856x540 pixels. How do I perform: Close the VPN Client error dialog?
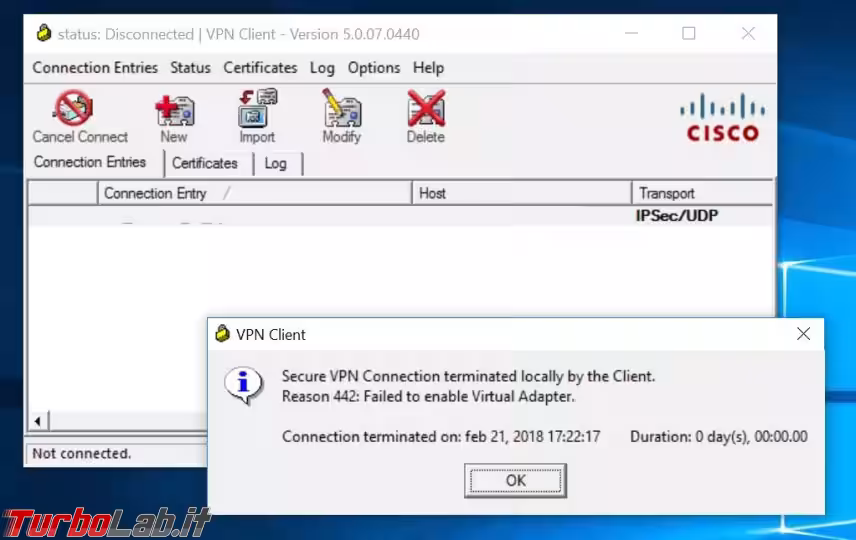click(x=803, y=334)
